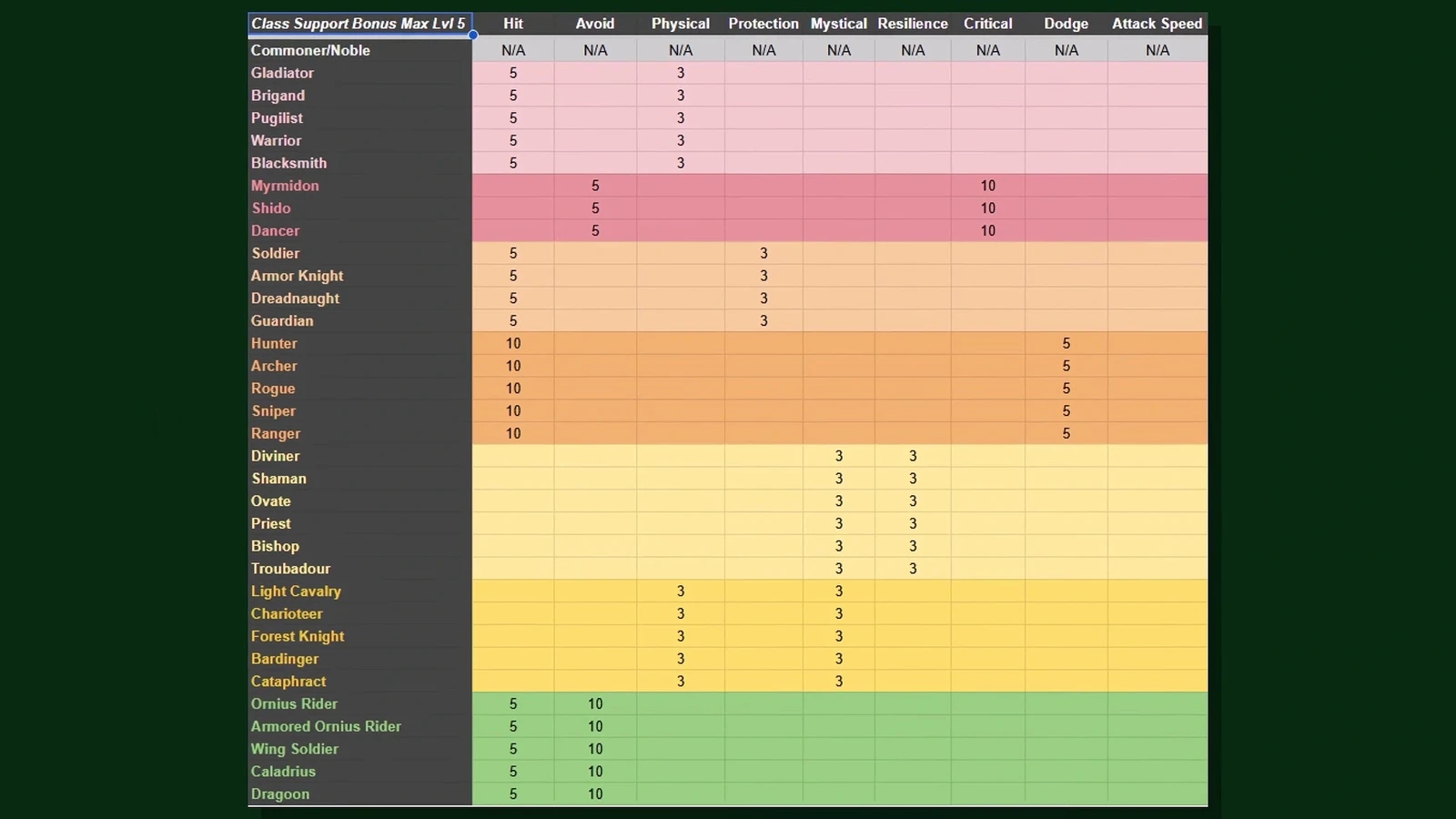Select Dragoon's Hit value 5

point(513,794)
